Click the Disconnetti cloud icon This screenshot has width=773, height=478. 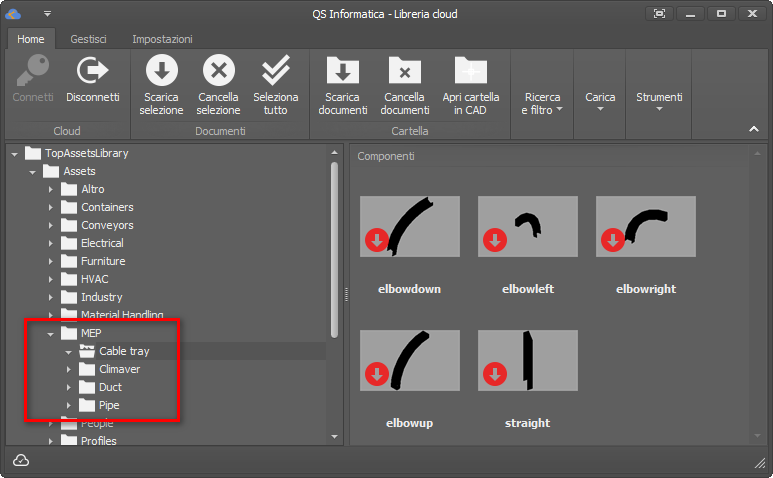tap(92, 70)
